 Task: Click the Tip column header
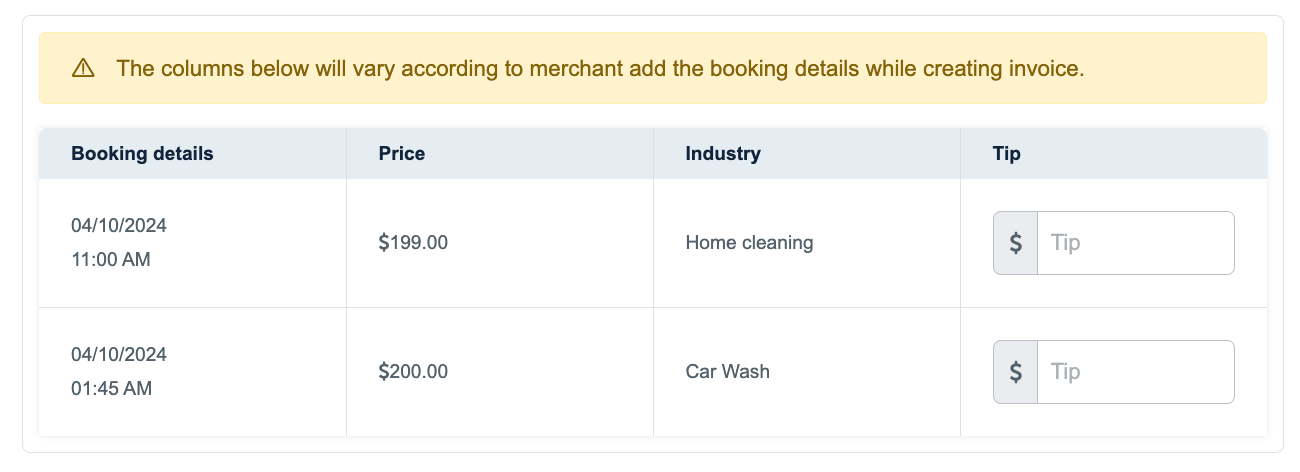point(1006,154)
